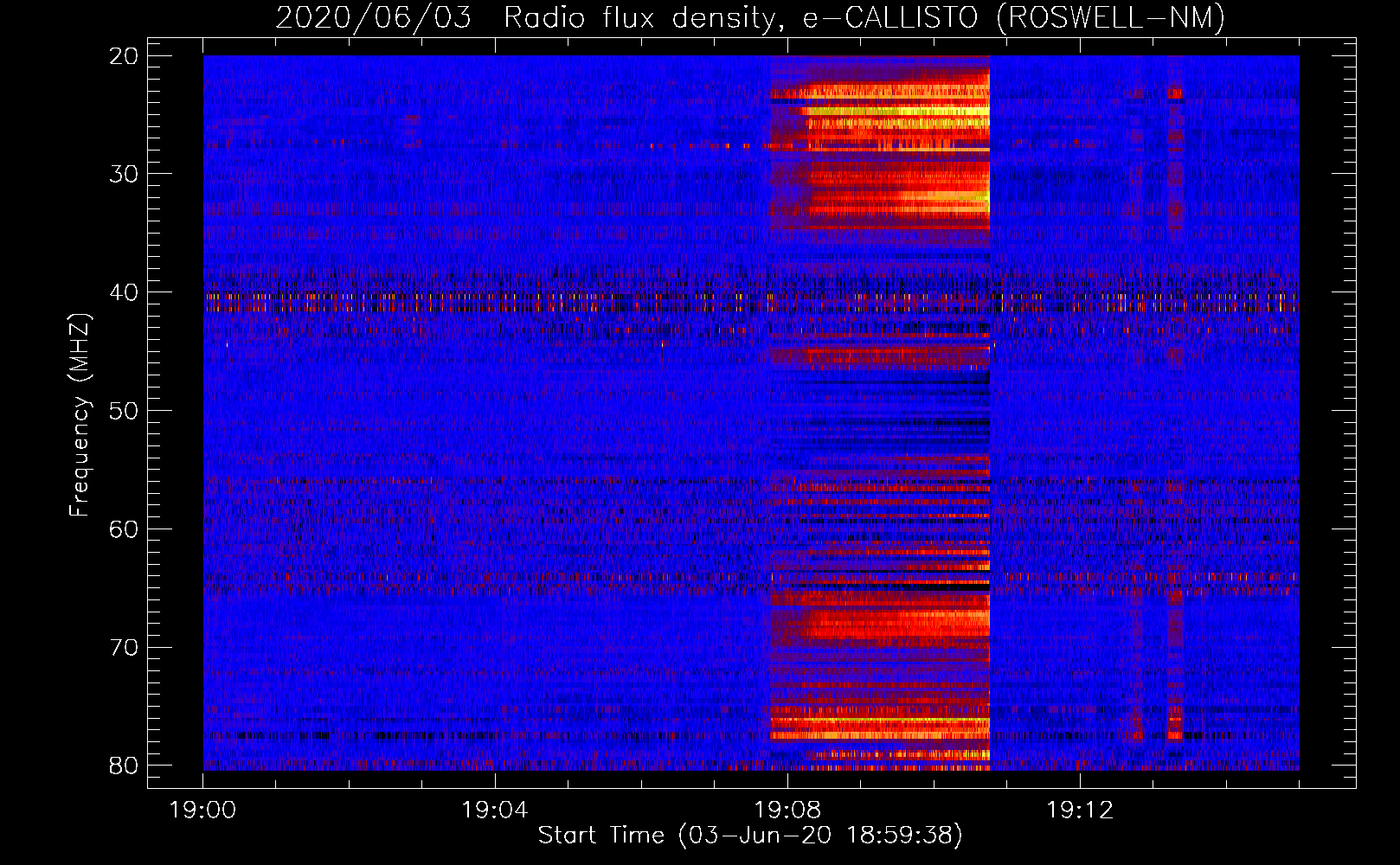Image resolution: width=1400 pixels, height=865 pixels.
Task: Click the 80 MHz frequency tick label
Action: point(125,766)
